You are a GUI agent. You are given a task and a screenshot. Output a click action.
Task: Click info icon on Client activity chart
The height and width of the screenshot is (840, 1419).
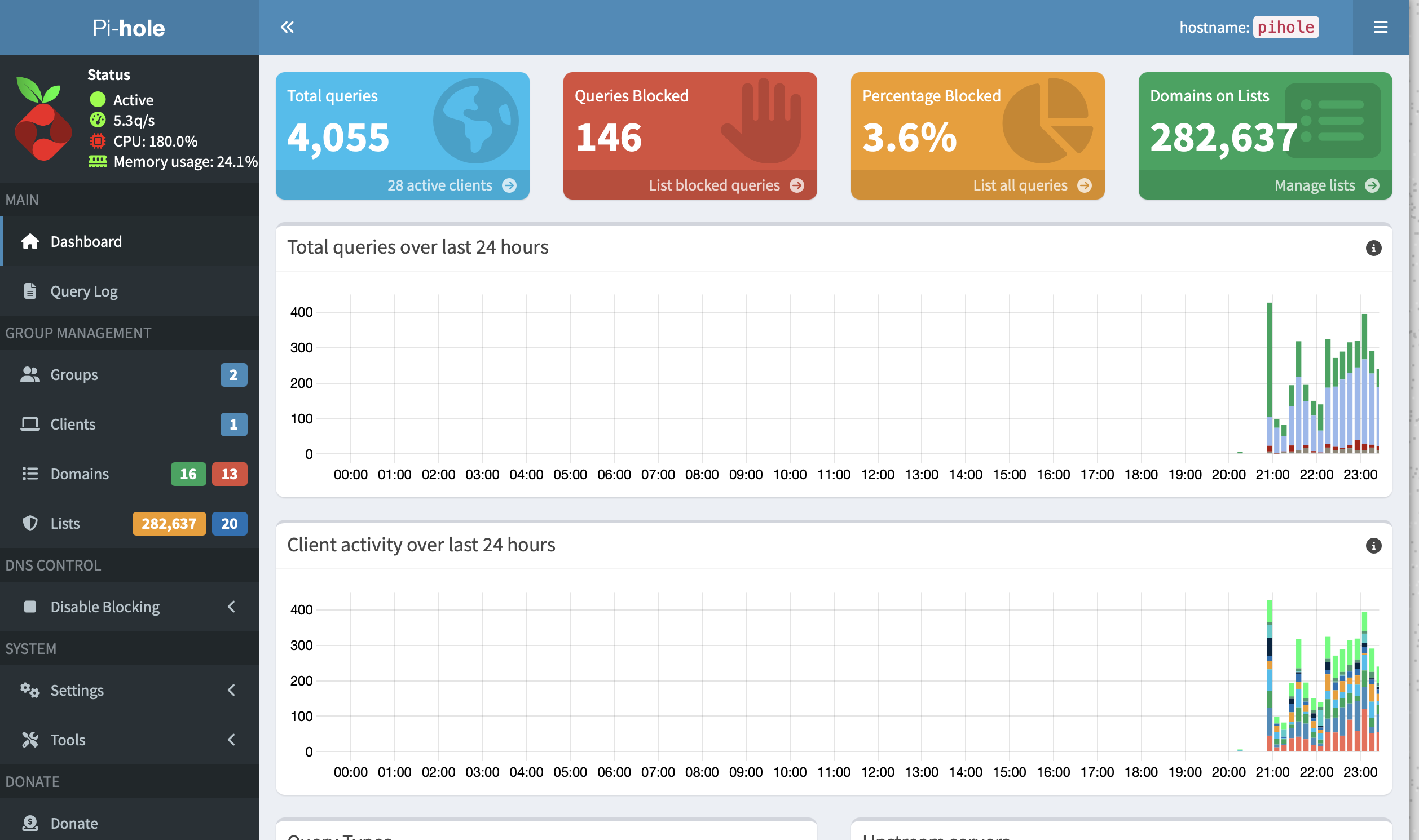click(x=1373, y=546)
